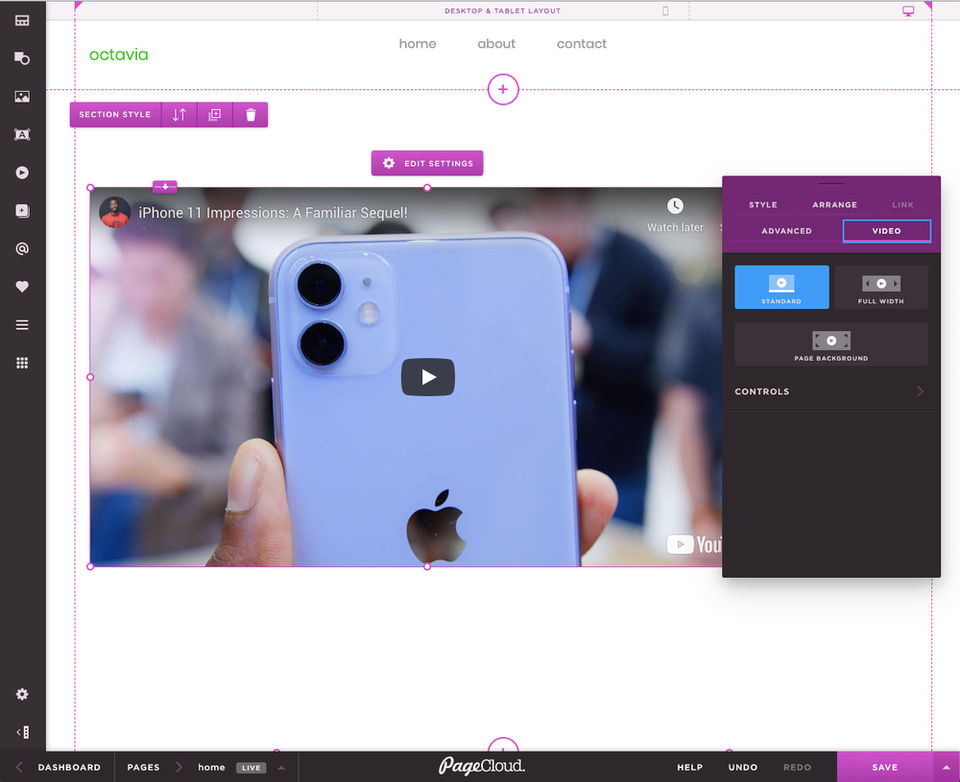Click the contact navigation link
The width and height of the screenshot is (960, 782).
coord(582,43)
